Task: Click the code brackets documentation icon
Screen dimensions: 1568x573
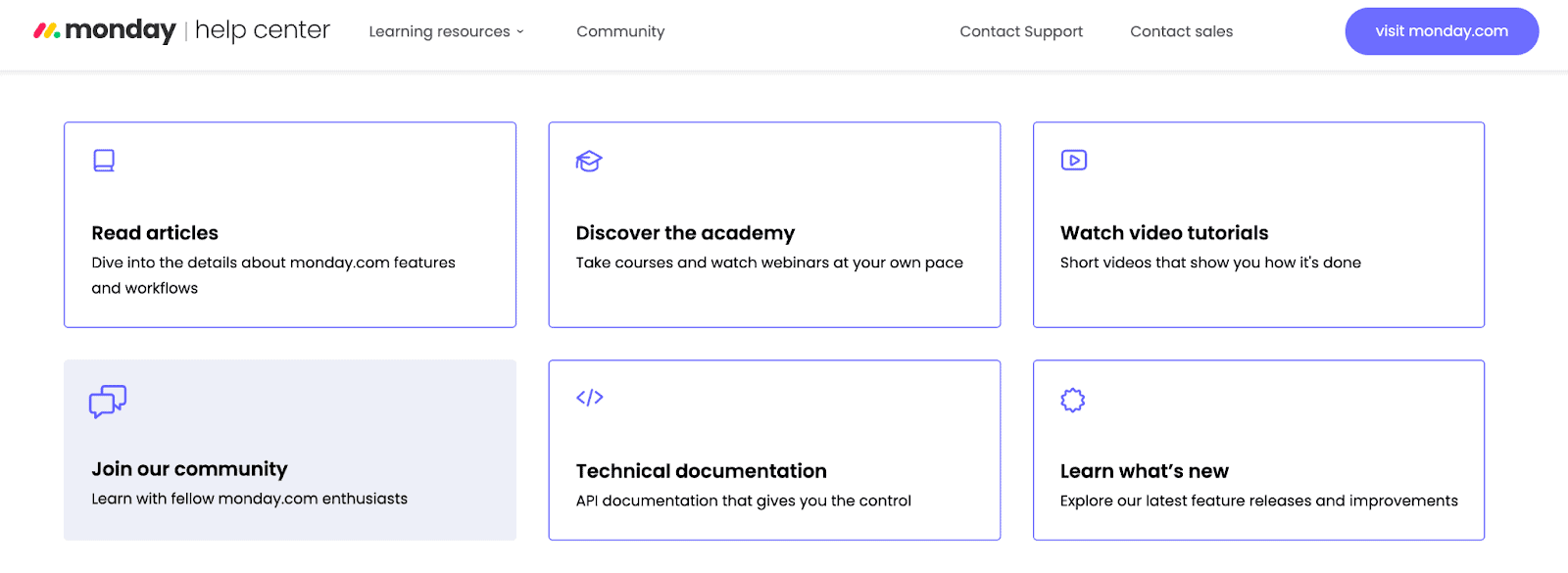Action: [590, 398]
